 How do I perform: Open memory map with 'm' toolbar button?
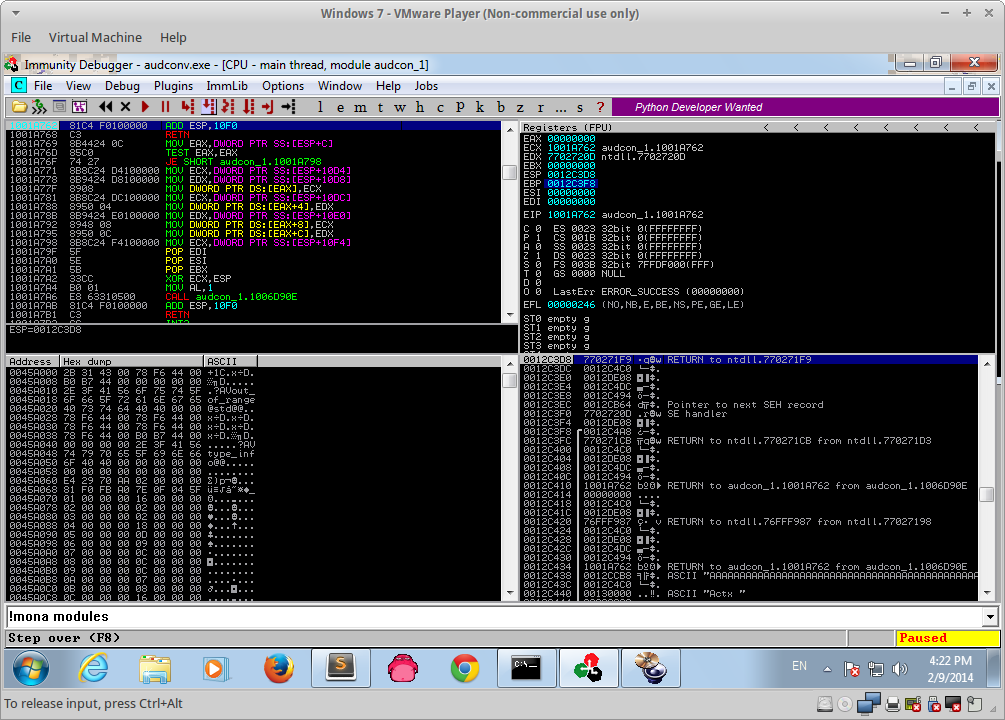(359, 107)
